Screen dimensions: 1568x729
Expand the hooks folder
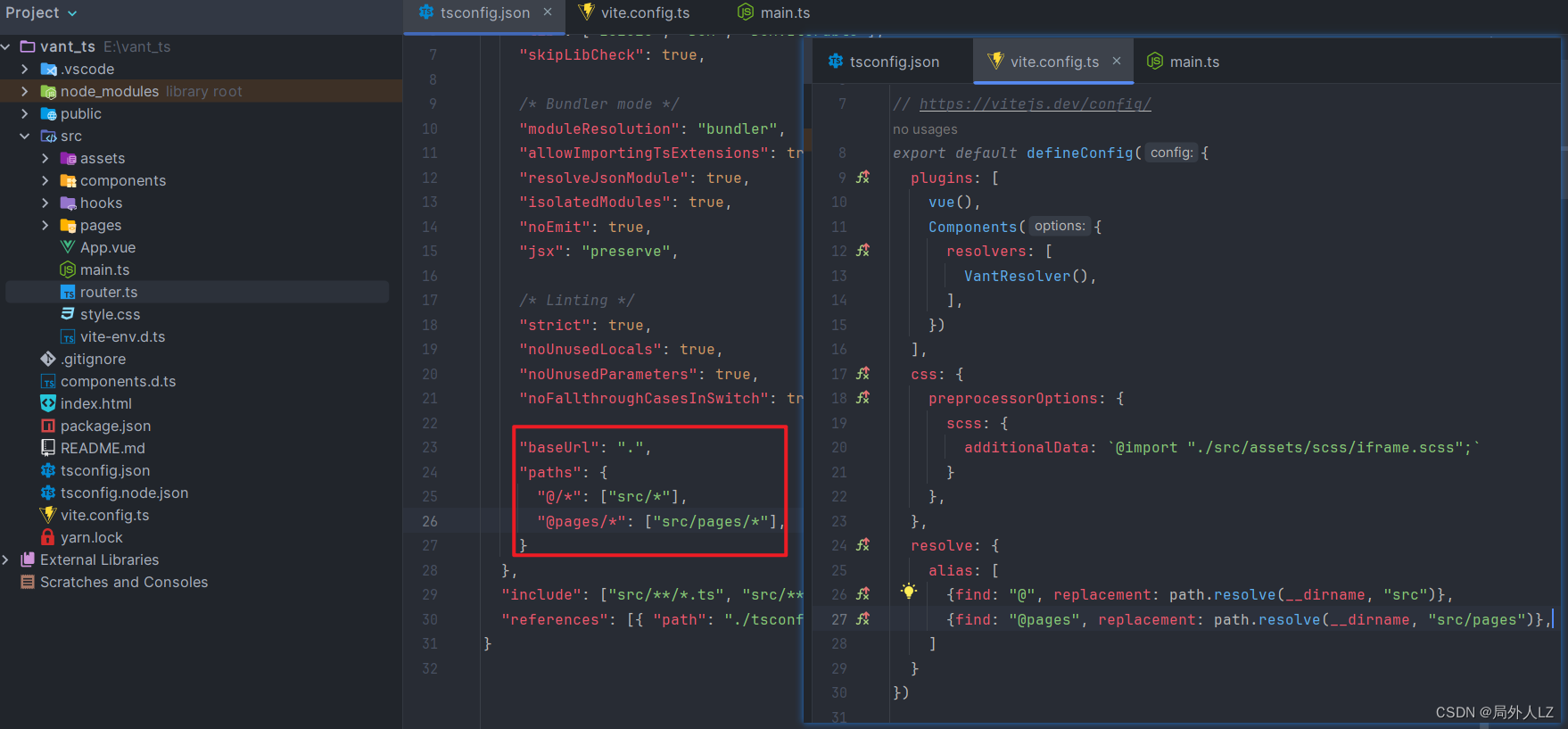[45, 203]
